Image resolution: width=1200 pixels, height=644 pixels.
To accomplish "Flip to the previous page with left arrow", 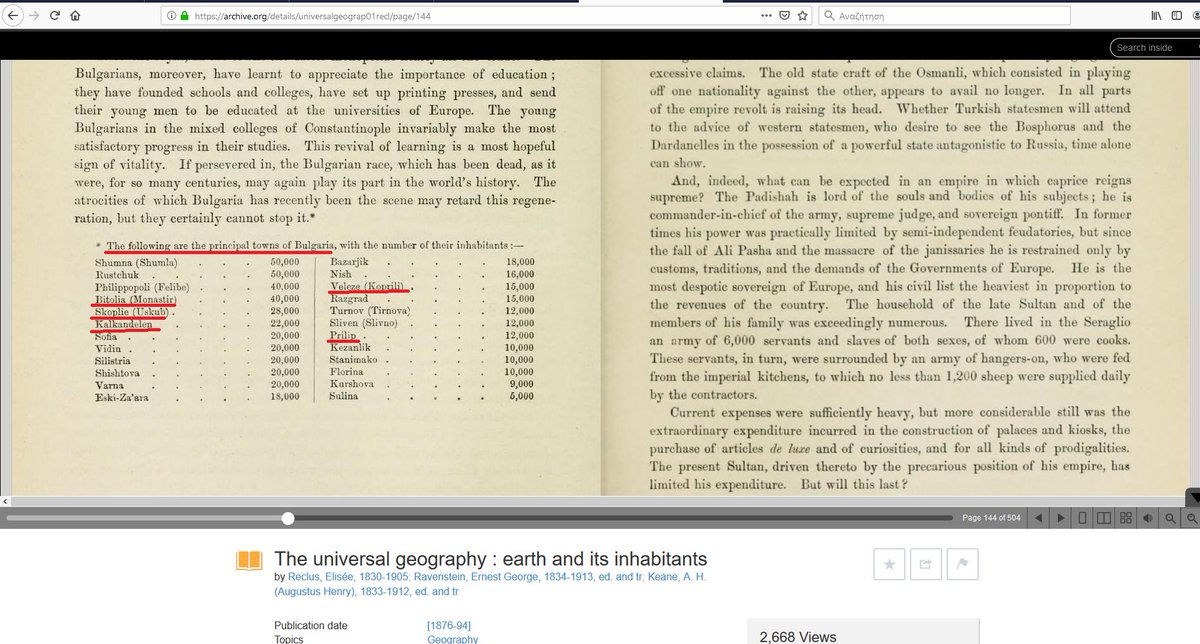I will (x=1038, y=517).
